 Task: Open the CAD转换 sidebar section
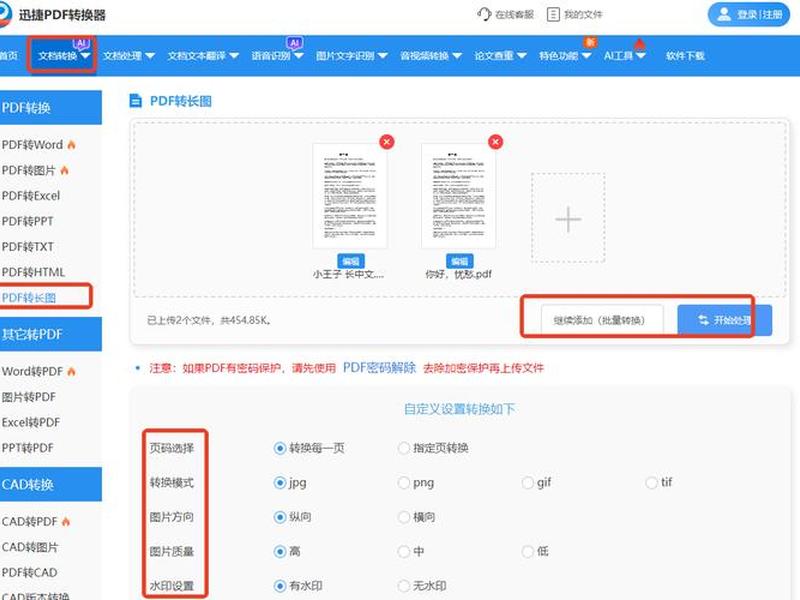[51, 484]
